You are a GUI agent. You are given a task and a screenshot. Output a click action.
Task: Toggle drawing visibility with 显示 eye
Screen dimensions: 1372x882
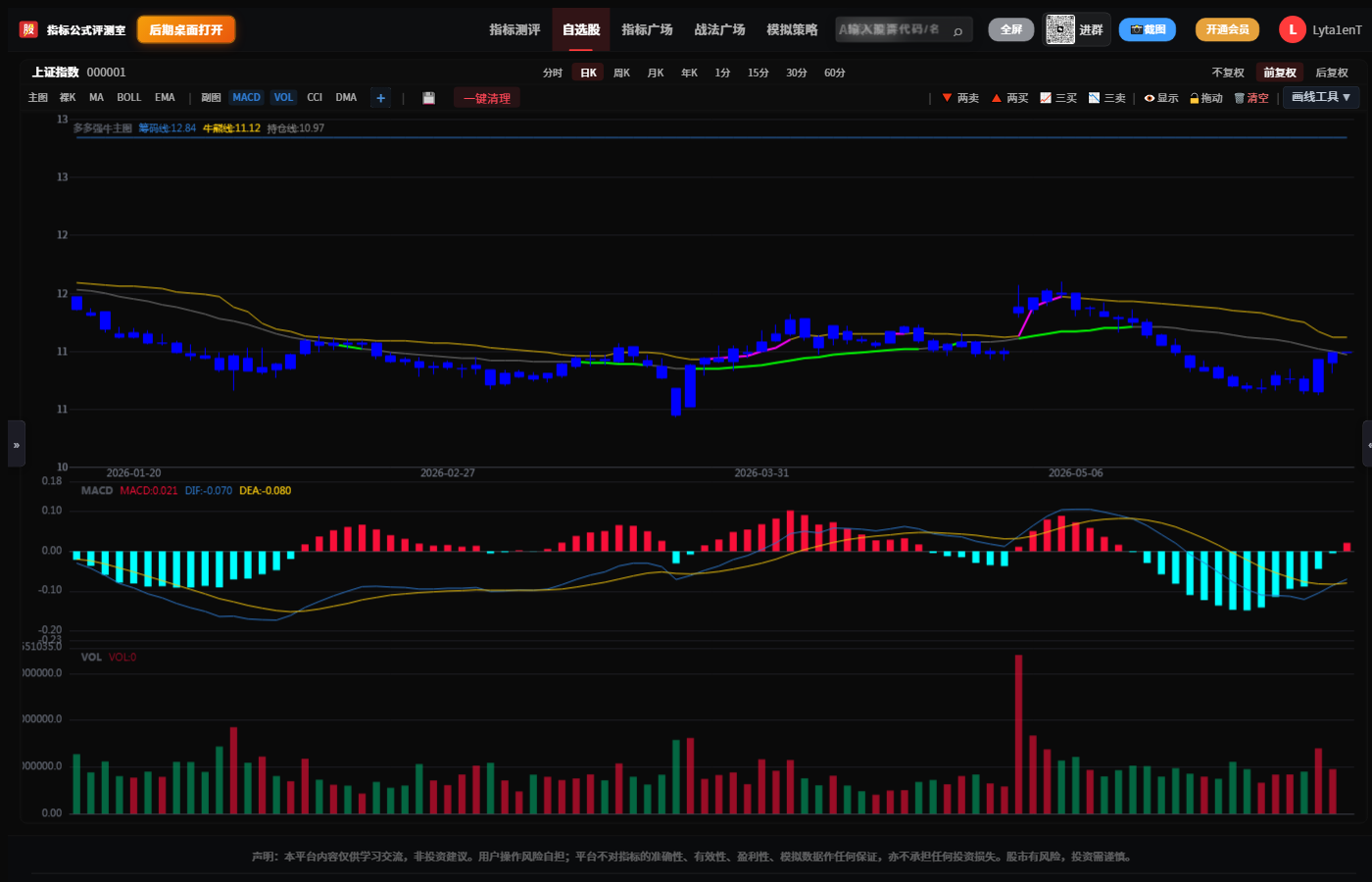click(x=1161, y=98)
